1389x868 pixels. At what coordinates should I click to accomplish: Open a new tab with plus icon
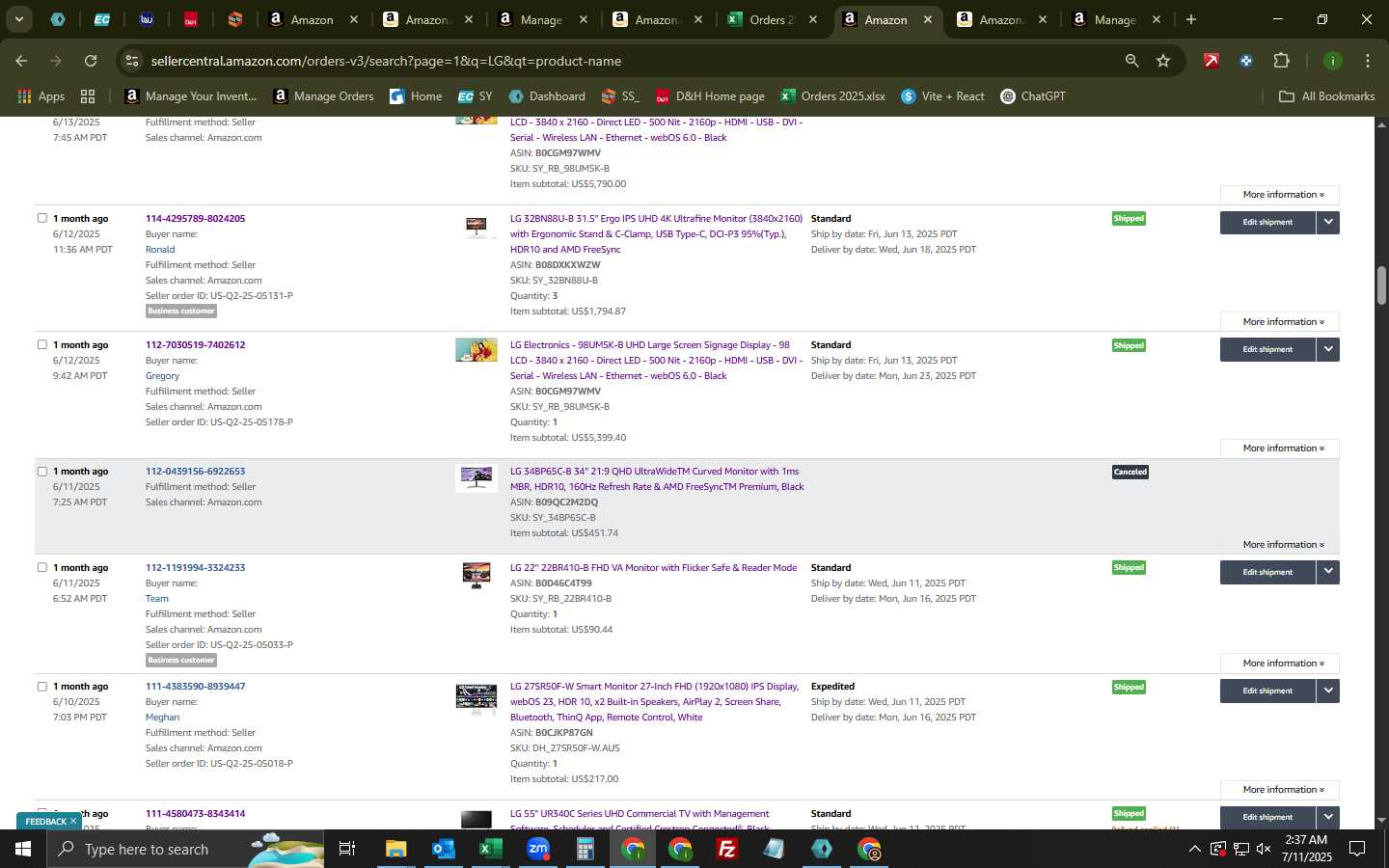(x=1191, y=19)
